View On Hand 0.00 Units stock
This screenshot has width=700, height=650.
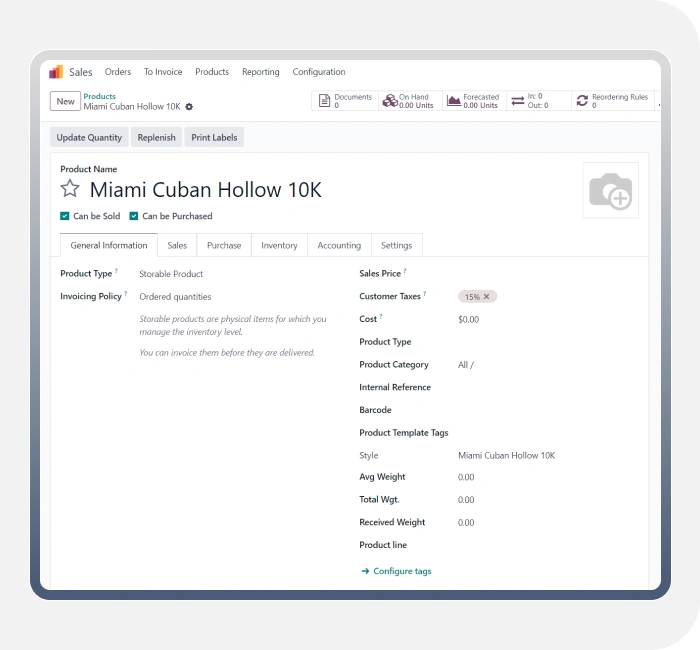coord(410,101)
